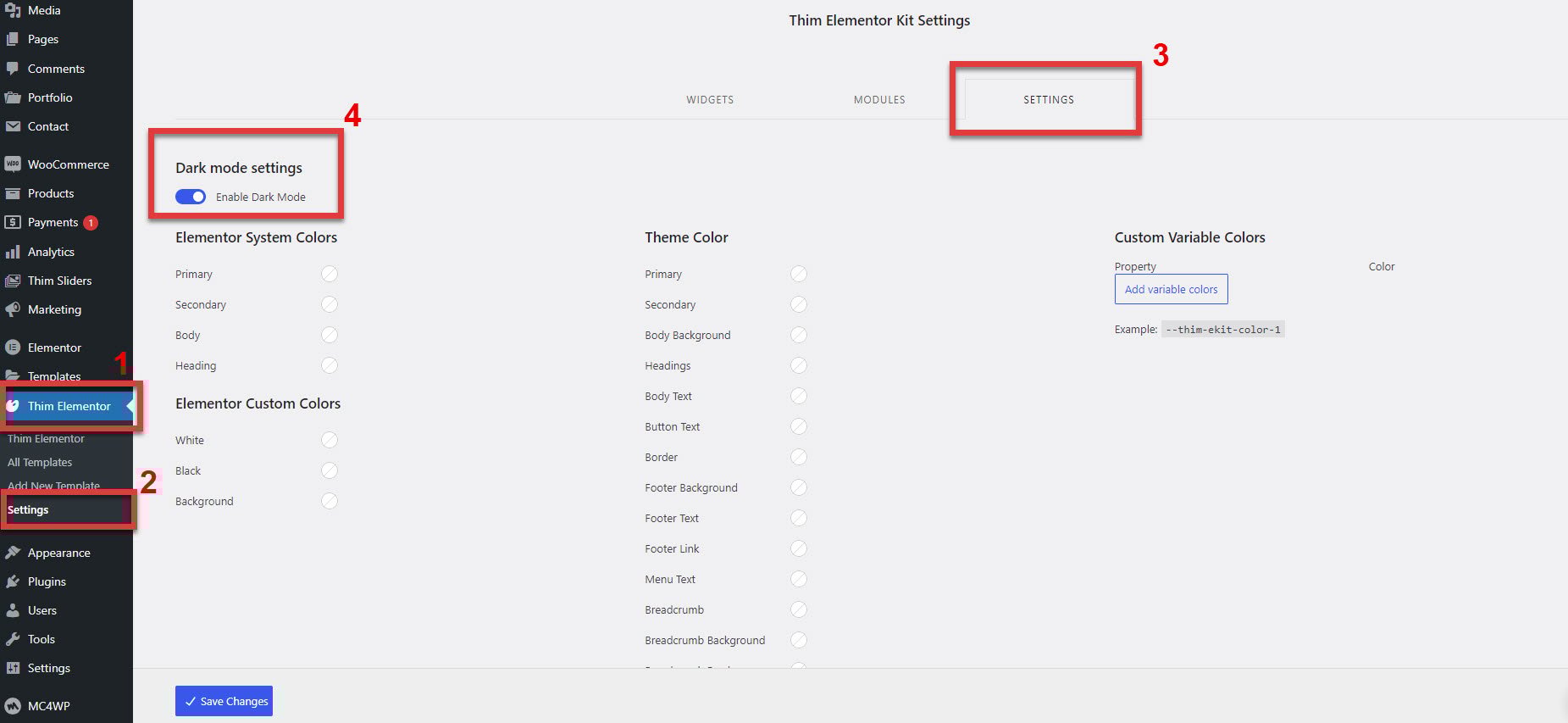This screenshot has width=1568, height=723.
Task: Pick the custom Black color
Action: (x=330, y=470)
